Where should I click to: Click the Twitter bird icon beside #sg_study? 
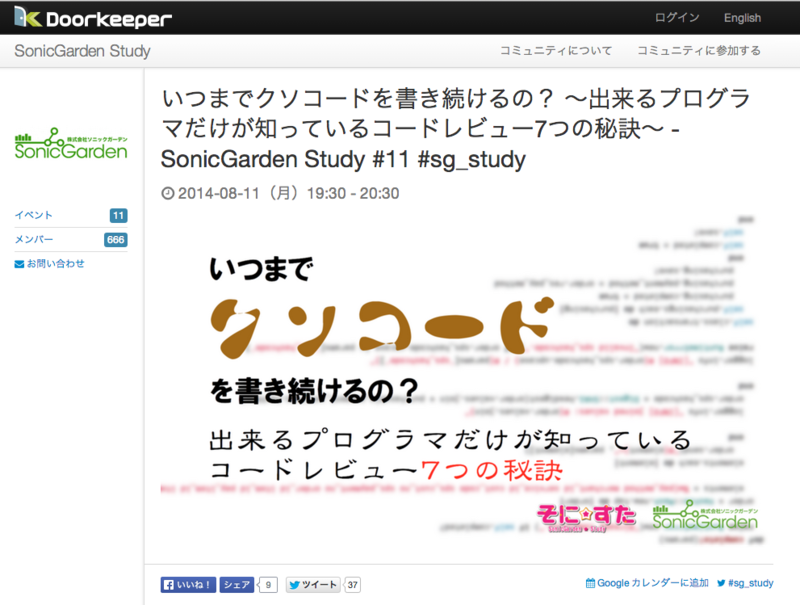click(x=721, y=583)
